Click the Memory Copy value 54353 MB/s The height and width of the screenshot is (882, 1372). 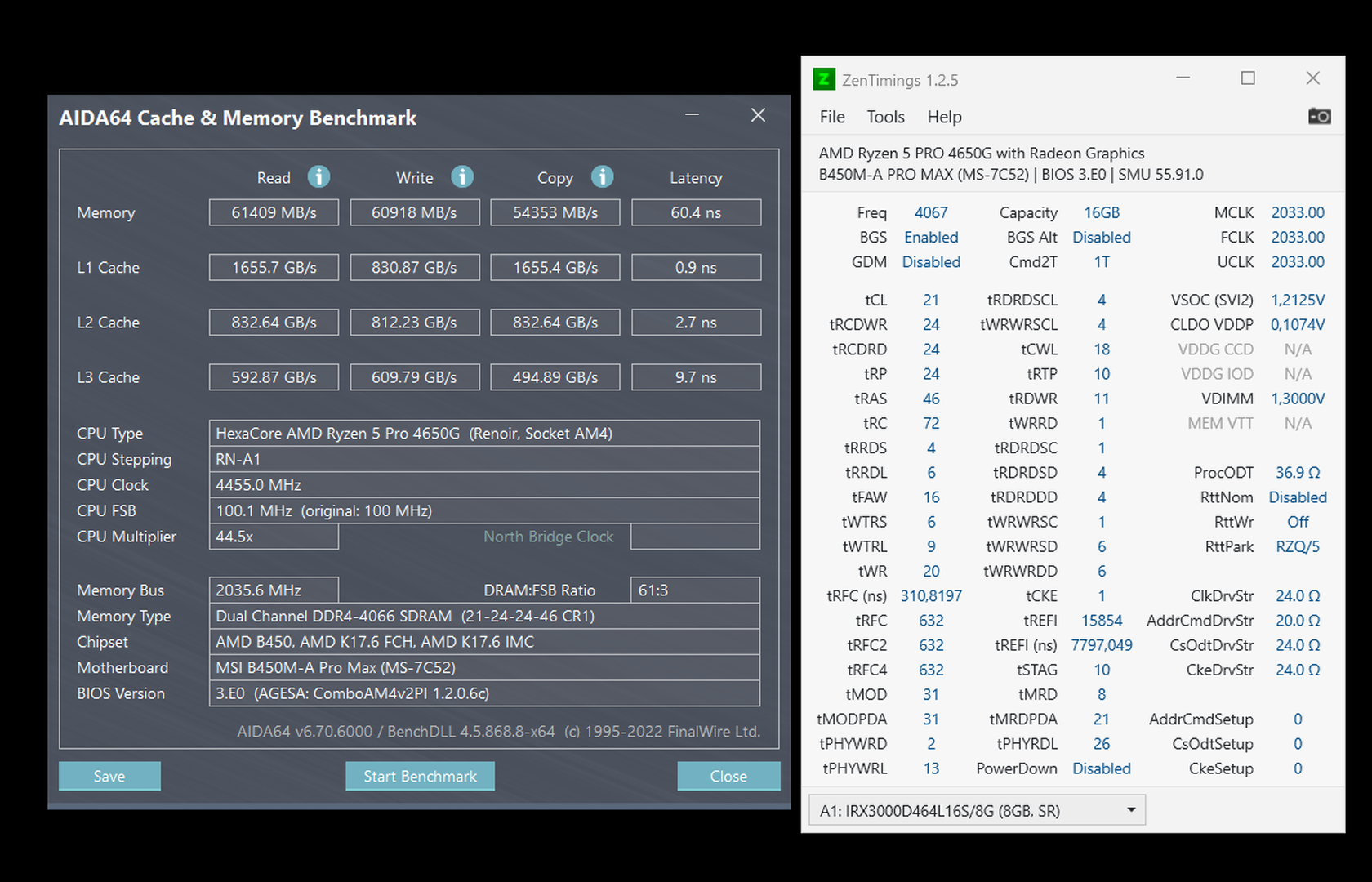click(555, 212)
